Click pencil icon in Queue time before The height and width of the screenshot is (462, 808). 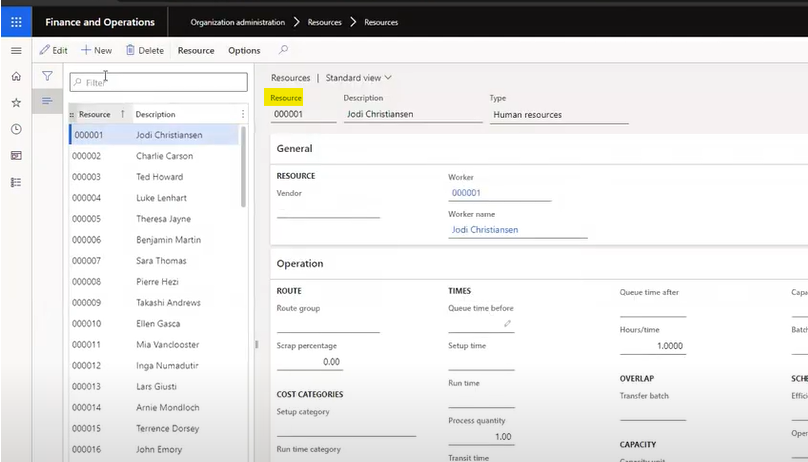(x=507, y=323)
